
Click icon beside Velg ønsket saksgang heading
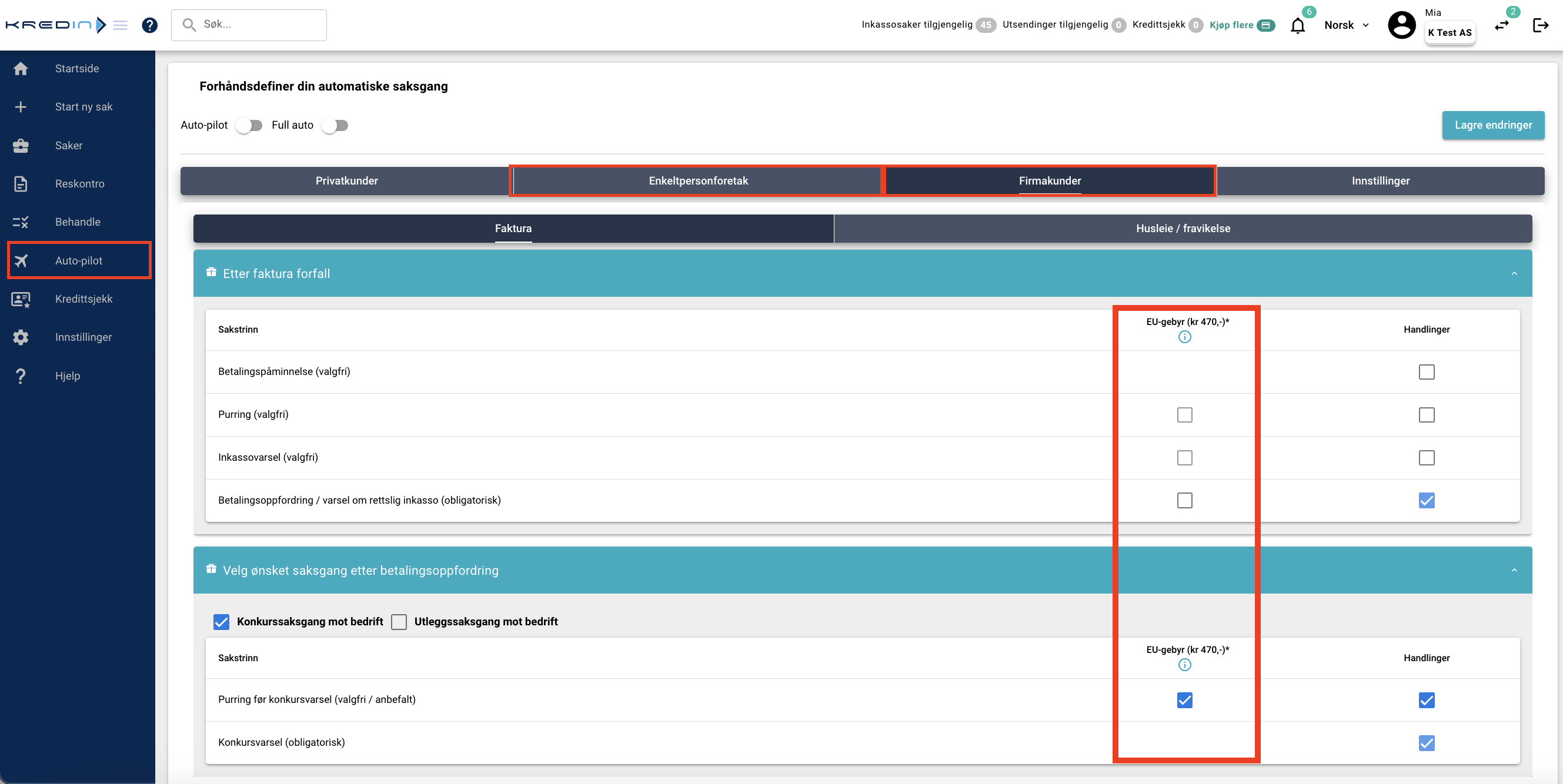[x=211, y=569]
